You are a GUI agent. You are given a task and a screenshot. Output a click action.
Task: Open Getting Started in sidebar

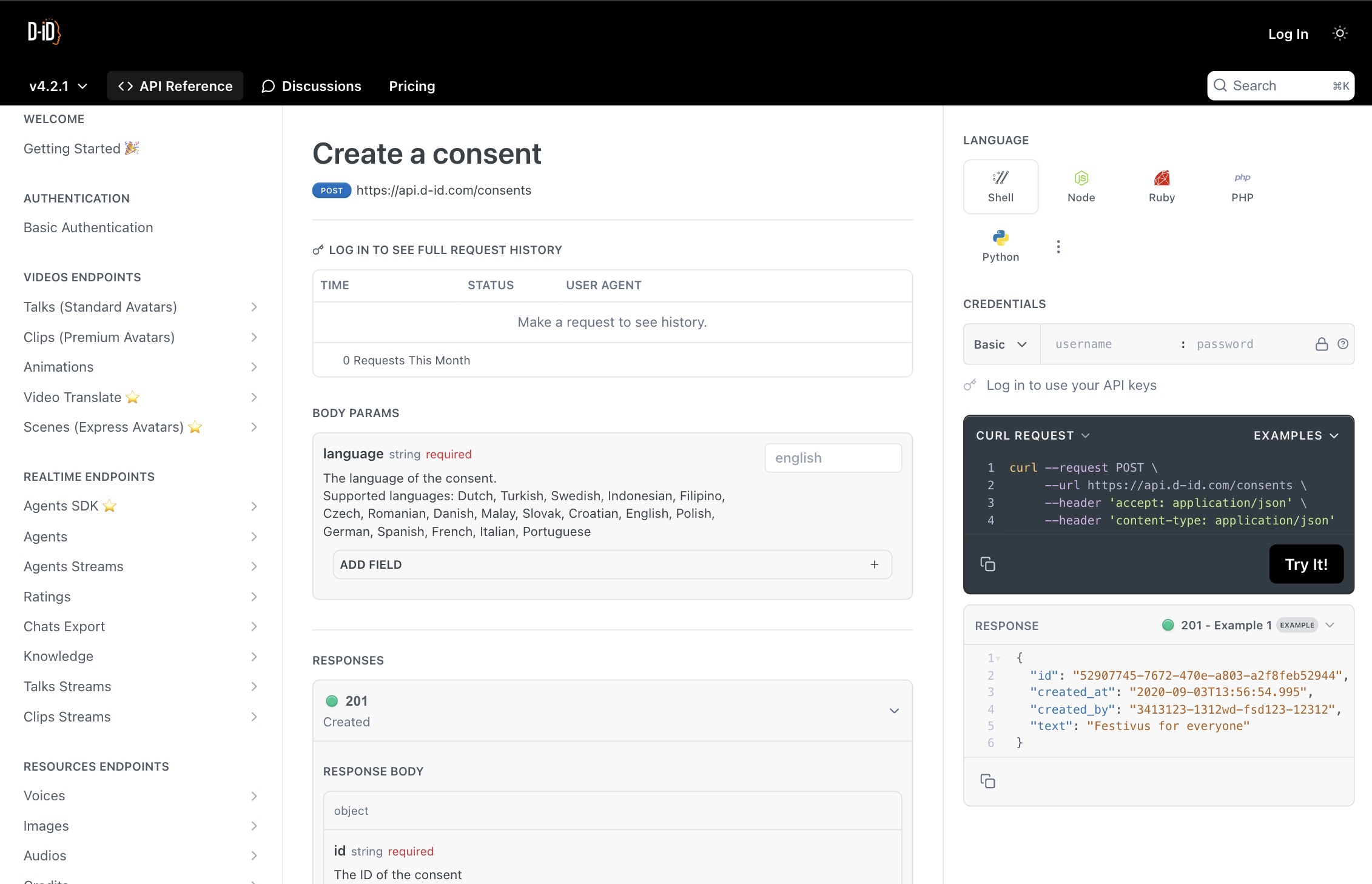tap(81, 149)
